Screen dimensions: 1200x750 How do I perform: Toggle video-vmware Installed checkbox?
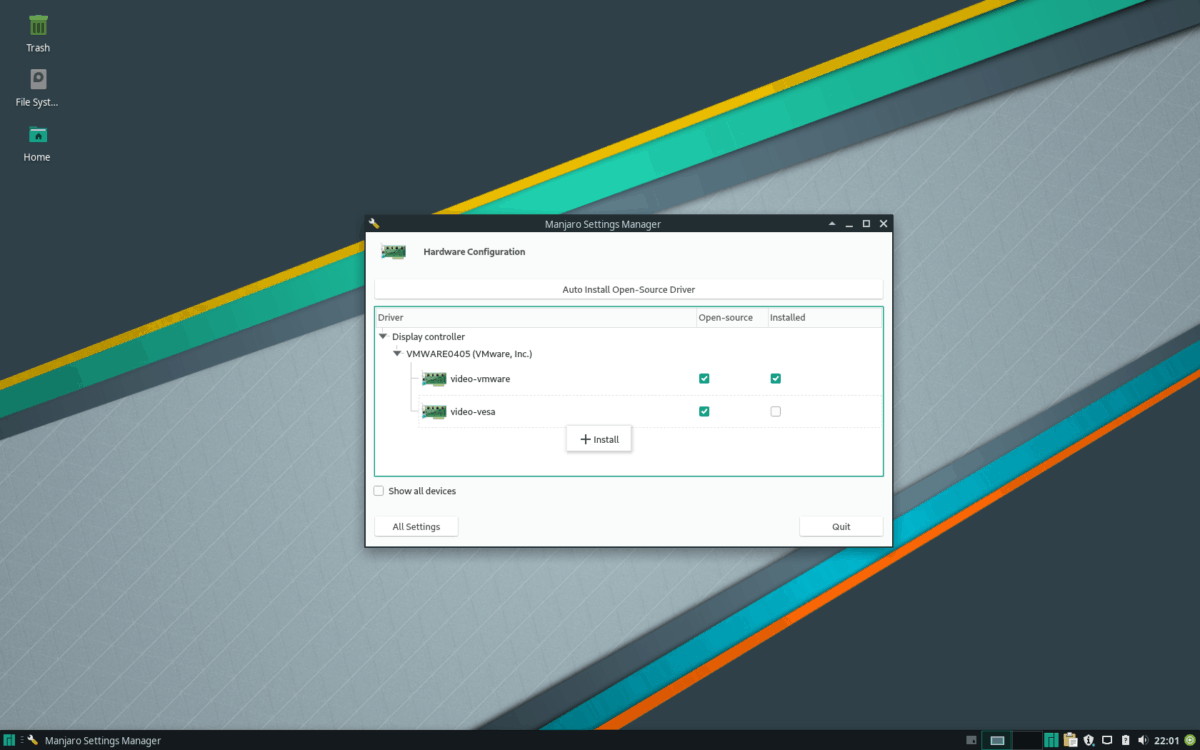(x=775, y=379)
